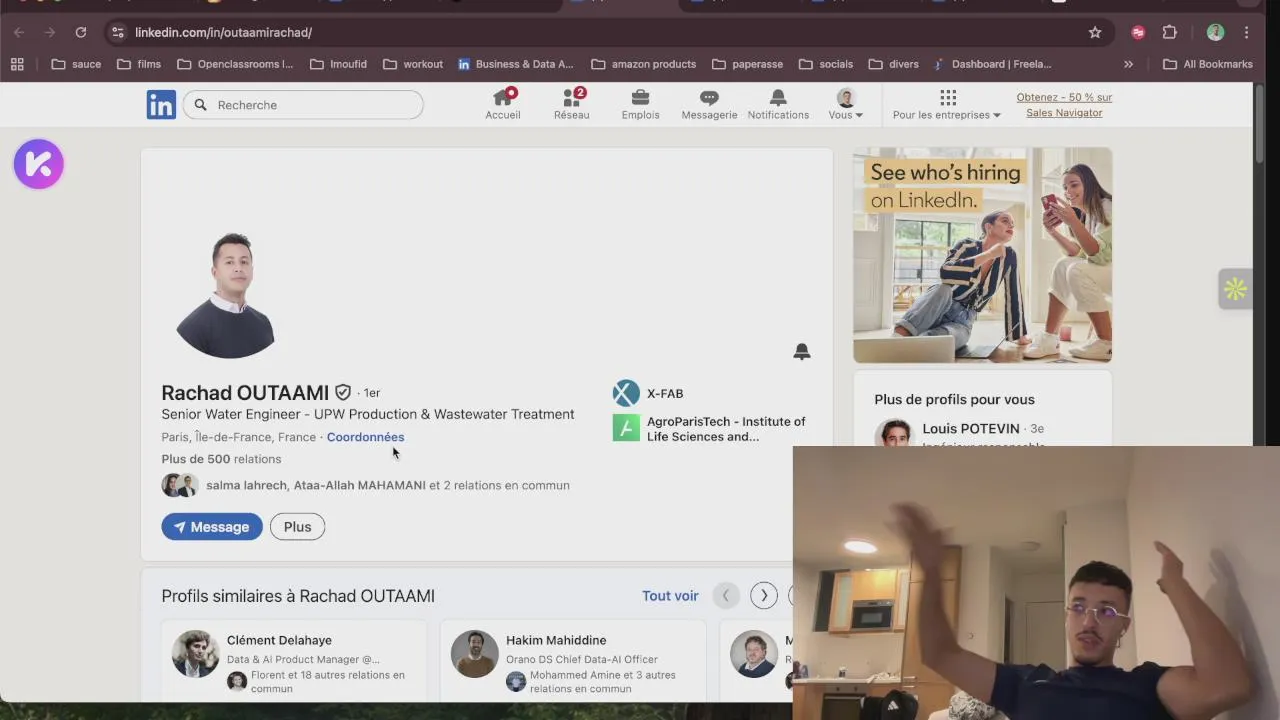Open divers bookmarks folder
Screen dimensions: 1280x720
[893, 64]
